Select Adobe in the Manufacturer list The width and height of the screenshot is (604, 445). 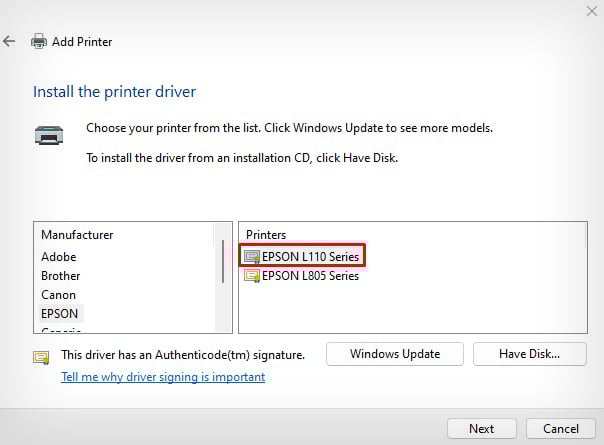[59, 257]
